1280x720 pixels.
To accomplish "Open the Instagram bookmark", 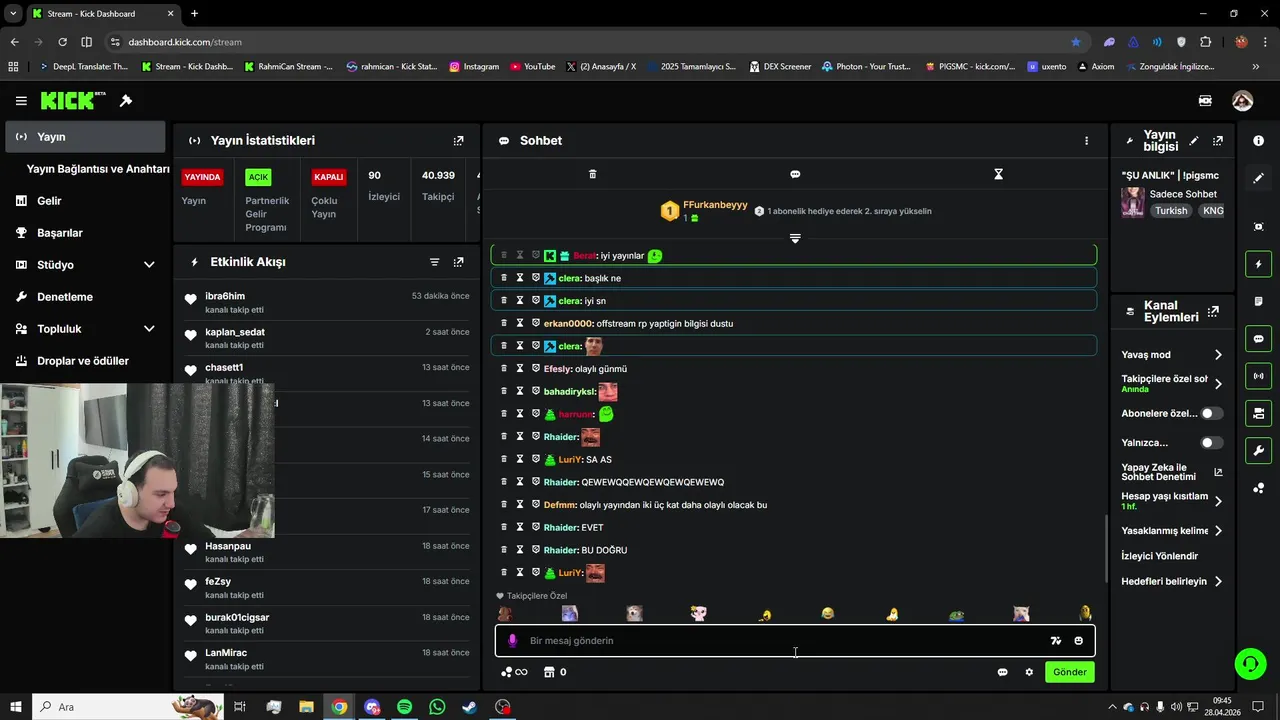I will coord(474,67).
